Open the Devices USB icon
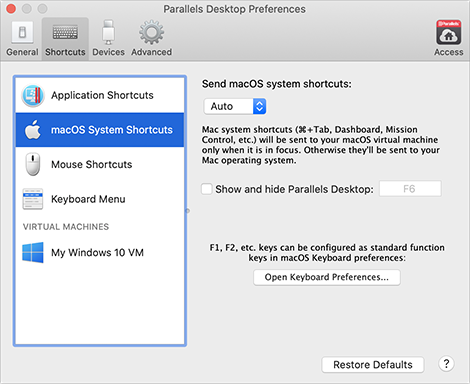Image resolution: width=470 pixels, height=384 pixels. (x=108, y=32)
